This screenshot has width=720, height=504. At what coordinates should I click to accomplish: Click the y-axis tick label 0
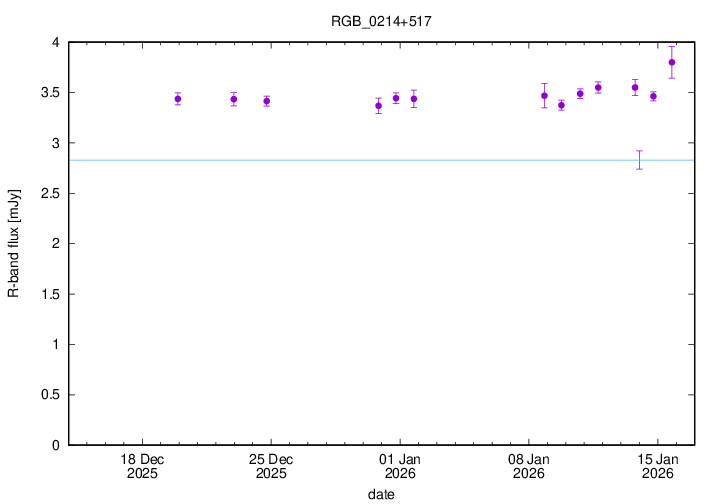click(x=55, y=445)
